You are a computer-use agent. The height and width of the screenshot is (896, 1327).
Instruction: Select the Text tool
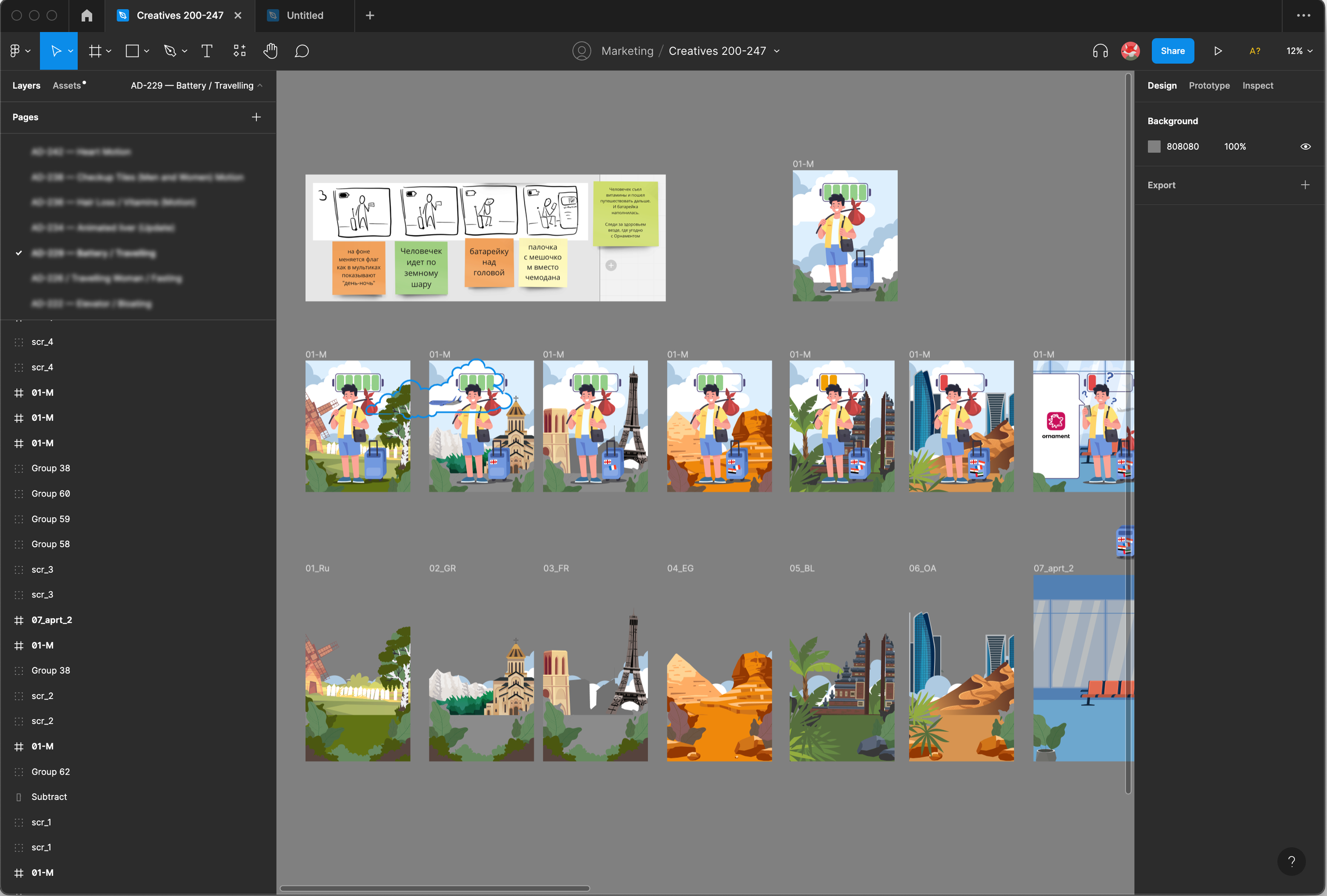[x=207, y=51]
